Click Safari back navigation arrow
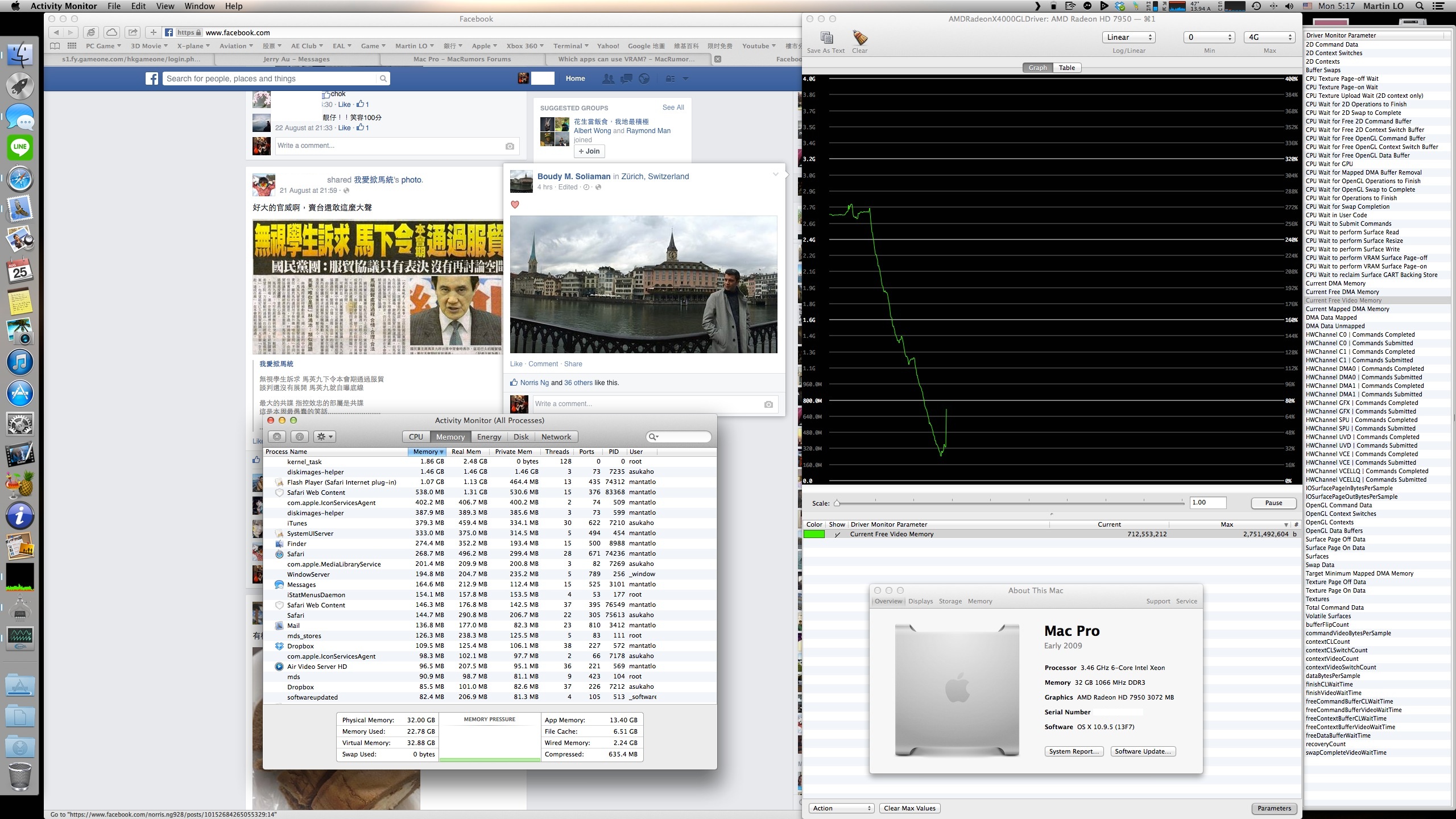Viewport: 1456px width, 819px height. [56, 32]
